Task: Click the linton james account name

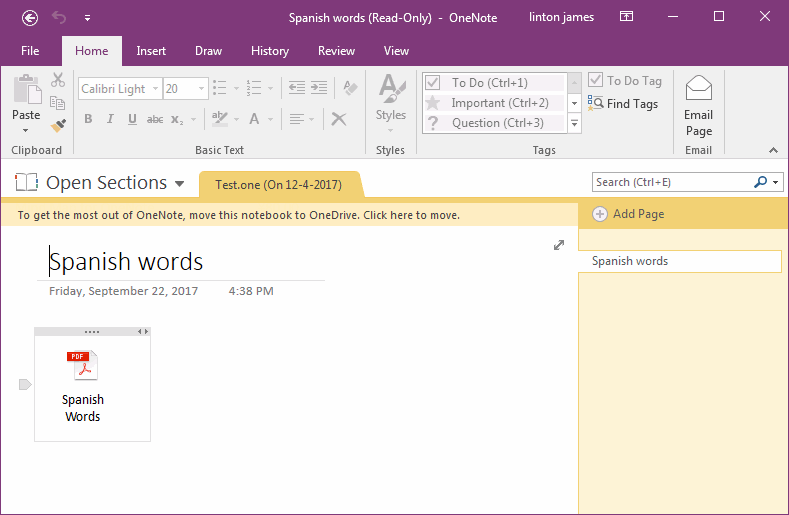Action: (561, 17)
